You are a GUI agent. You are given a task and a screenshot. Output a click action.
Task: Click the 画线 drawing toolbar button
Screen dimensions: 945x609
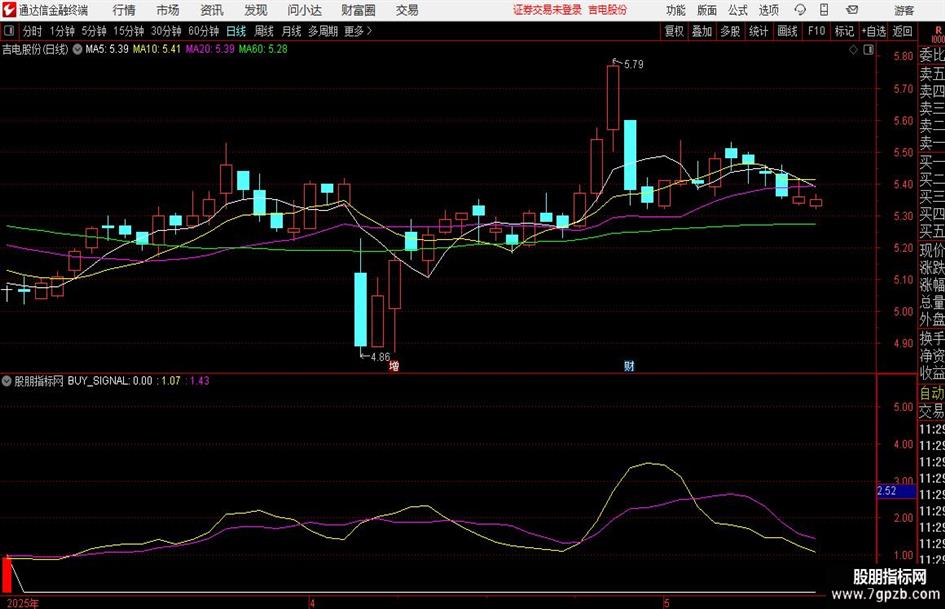click(787, 31)
